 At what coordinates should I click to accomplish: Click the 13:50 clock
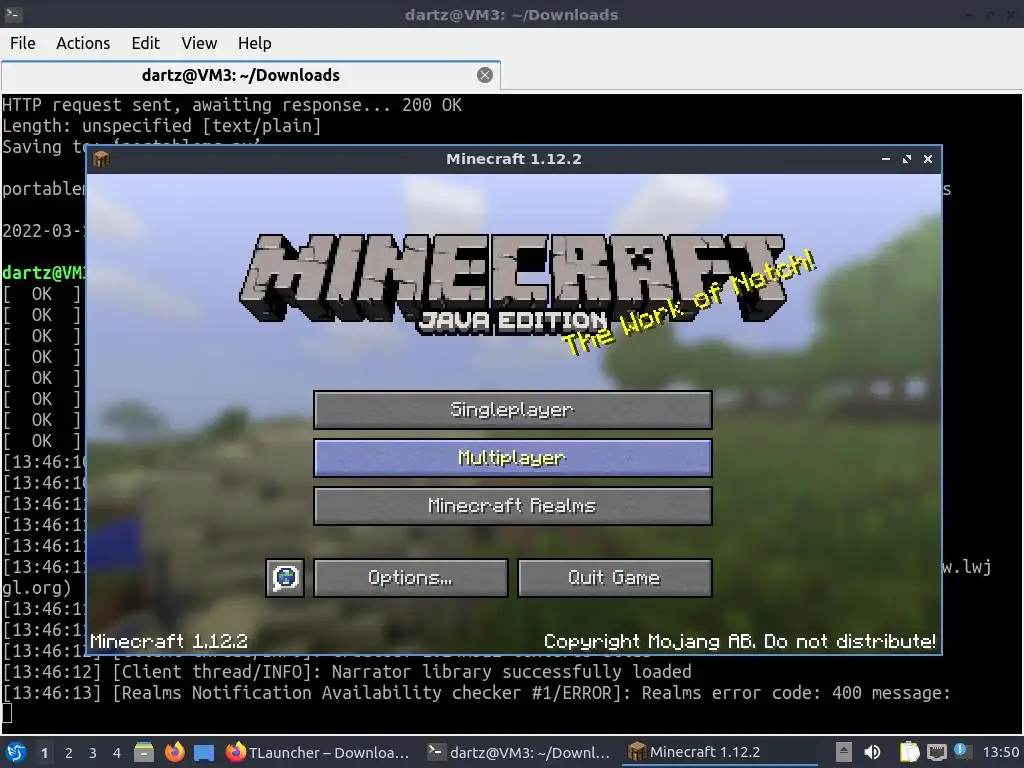point(1000,752)
